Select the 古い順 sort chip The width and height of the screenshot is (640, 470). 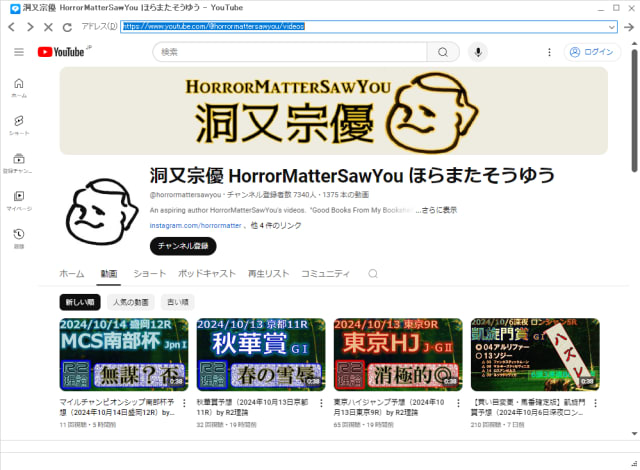[x=178, y=302]
